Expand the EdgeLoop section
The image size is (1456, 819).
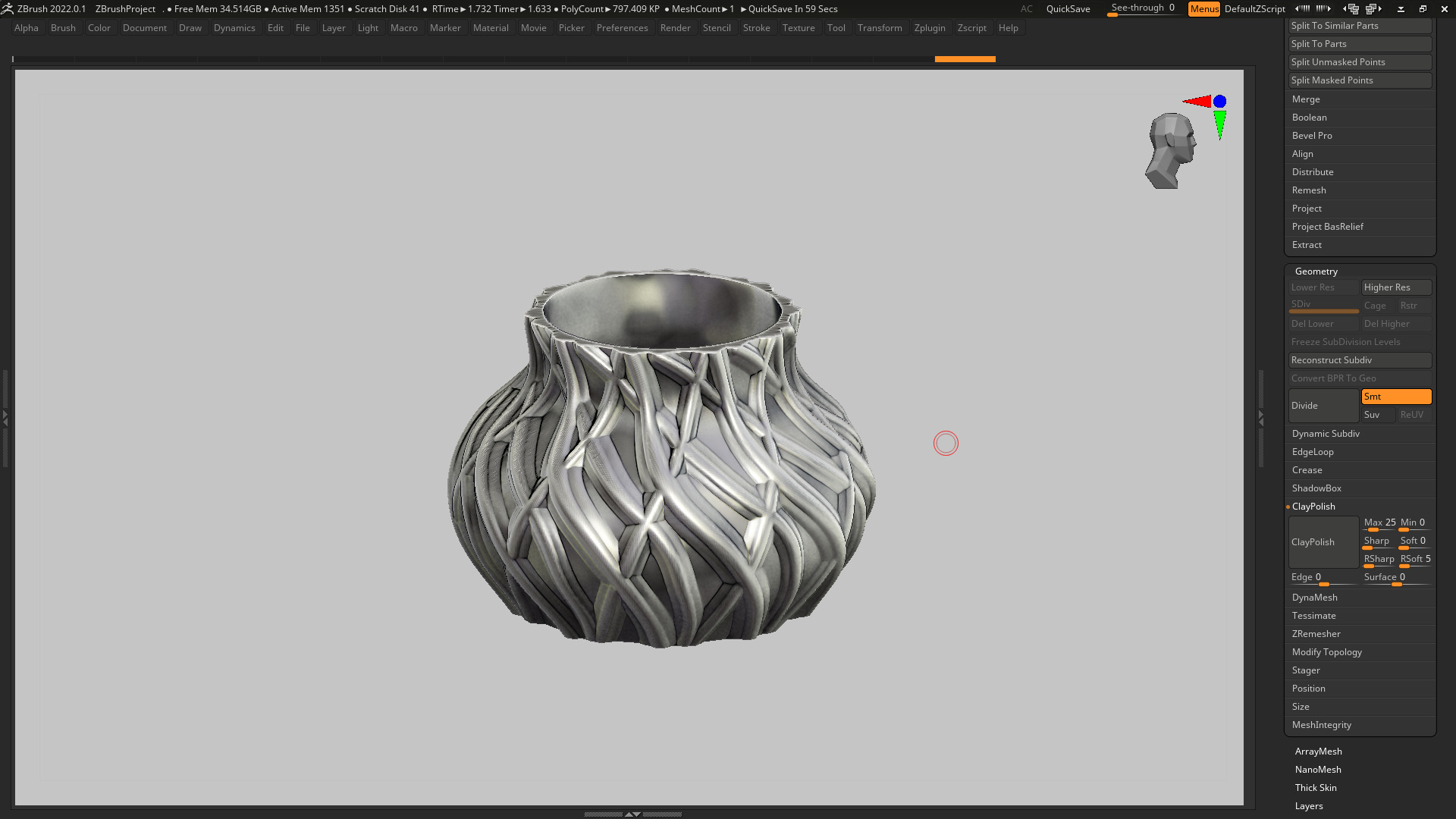tap(1313, 452)
